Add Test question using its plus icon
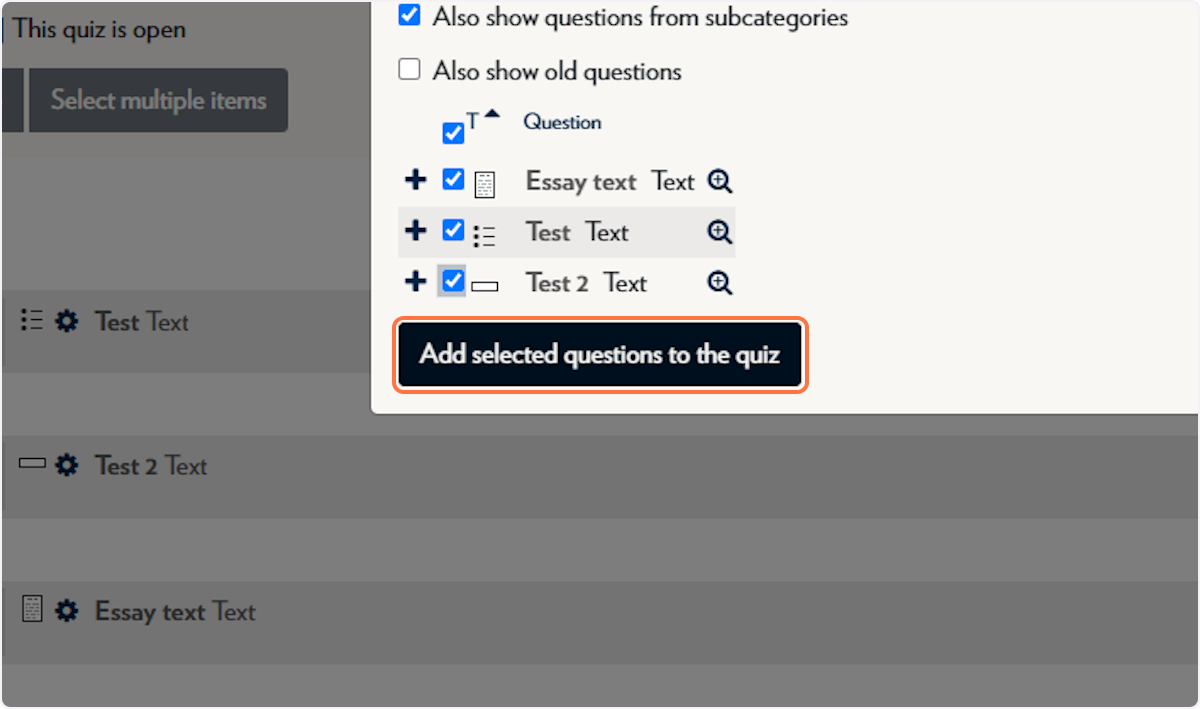This screenshot has width=1200, height=709. tap(415, 232)
